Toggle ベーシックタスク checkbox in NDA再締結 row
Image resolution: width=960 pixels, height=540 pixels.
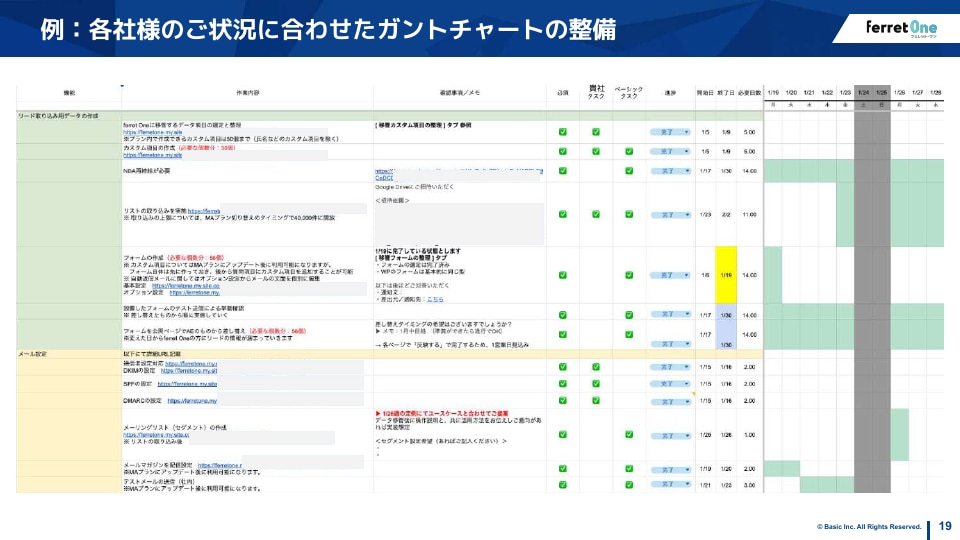click(x=629, y=171)
